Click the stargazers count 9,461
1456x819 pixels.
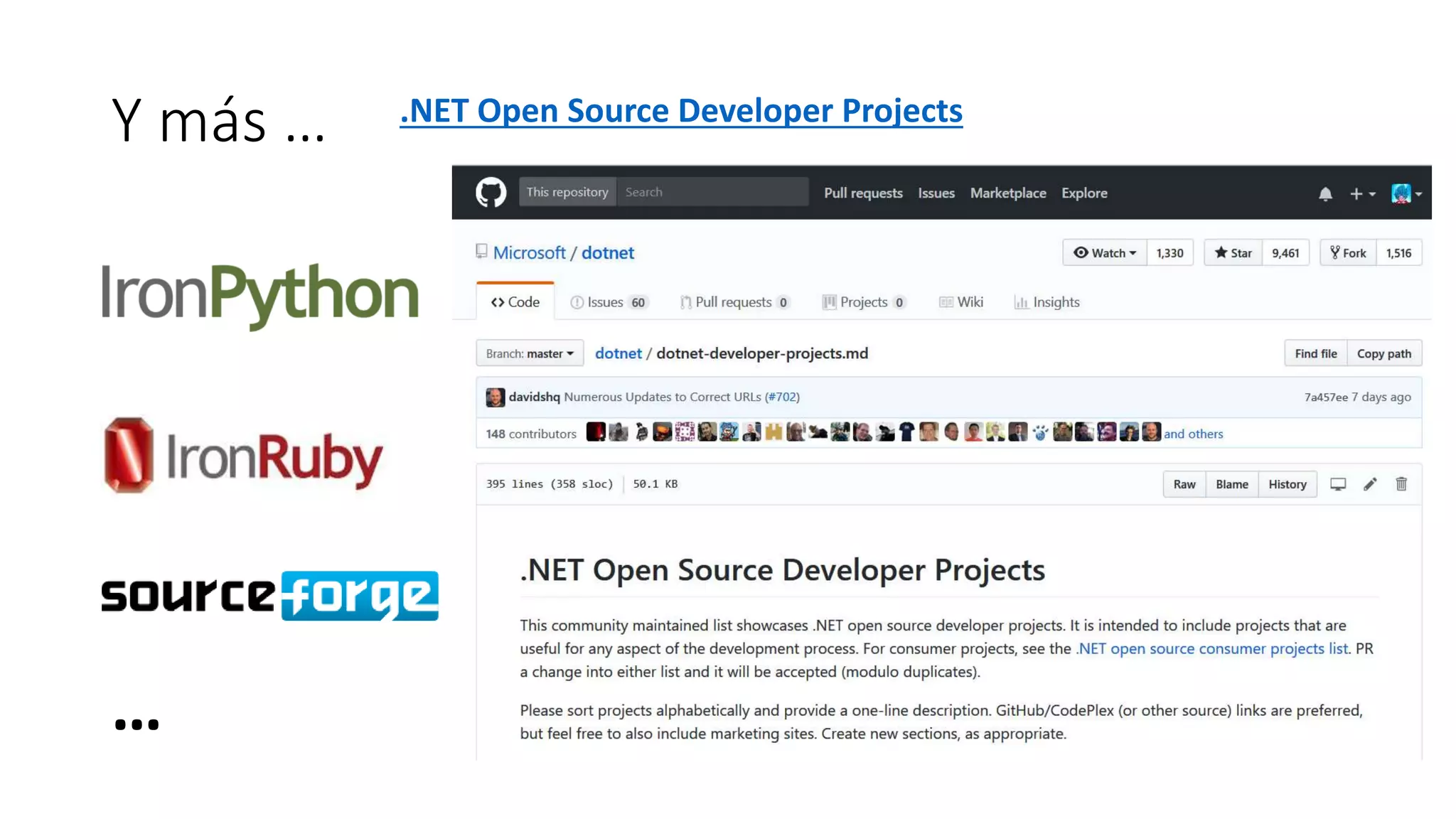pyautogui.click(x=1285, y=253)
